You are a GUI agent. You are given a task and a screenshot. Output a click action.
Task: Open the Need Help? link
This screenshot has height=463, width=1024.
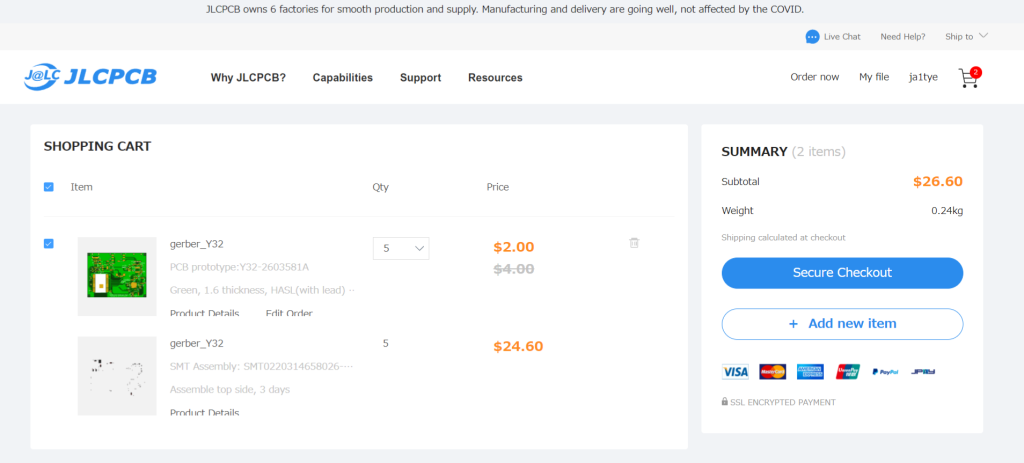(x=903, y=37)
